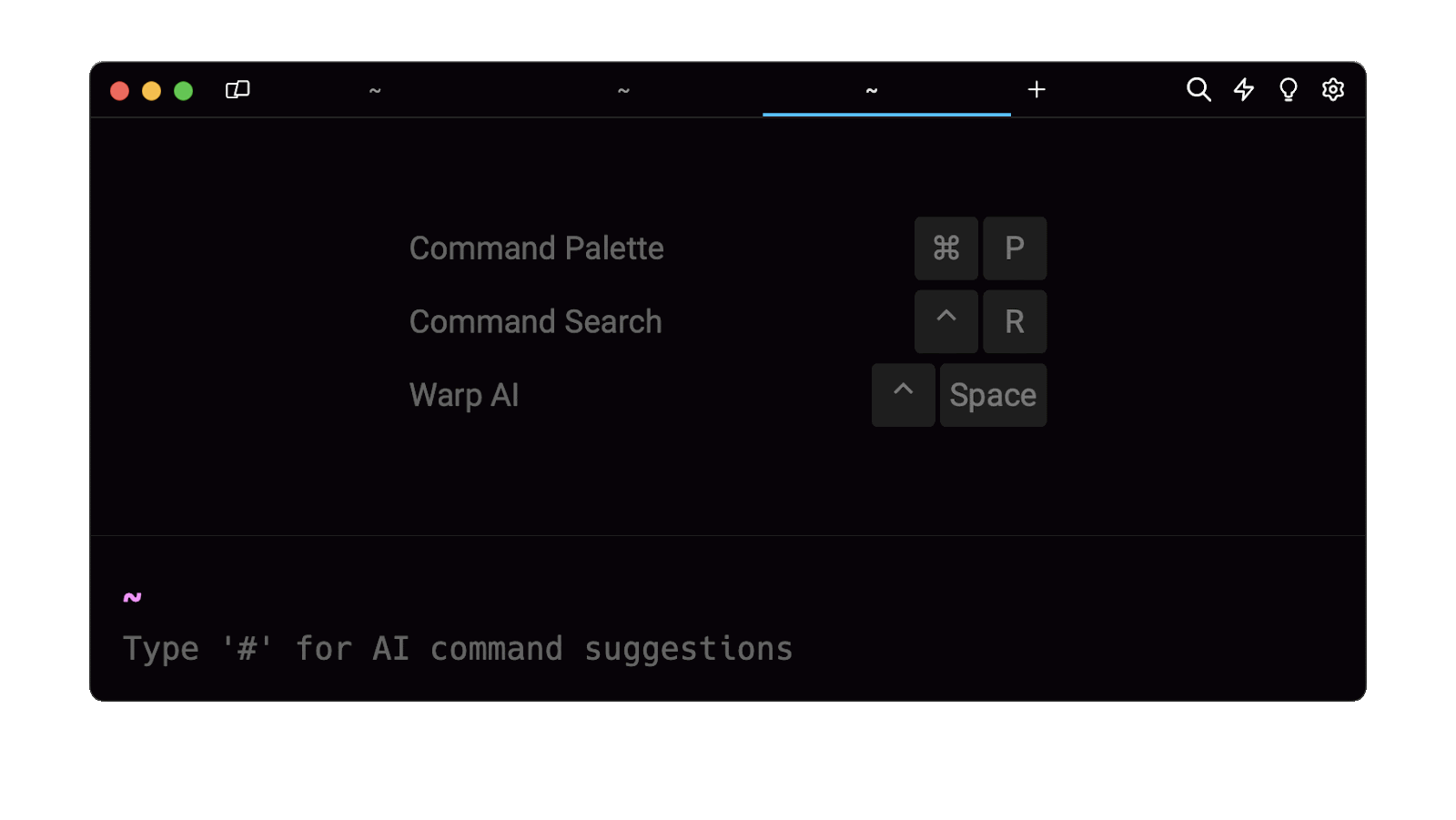Click the Command Search shortcut label

pyautogui.click(x=535, y=322)
